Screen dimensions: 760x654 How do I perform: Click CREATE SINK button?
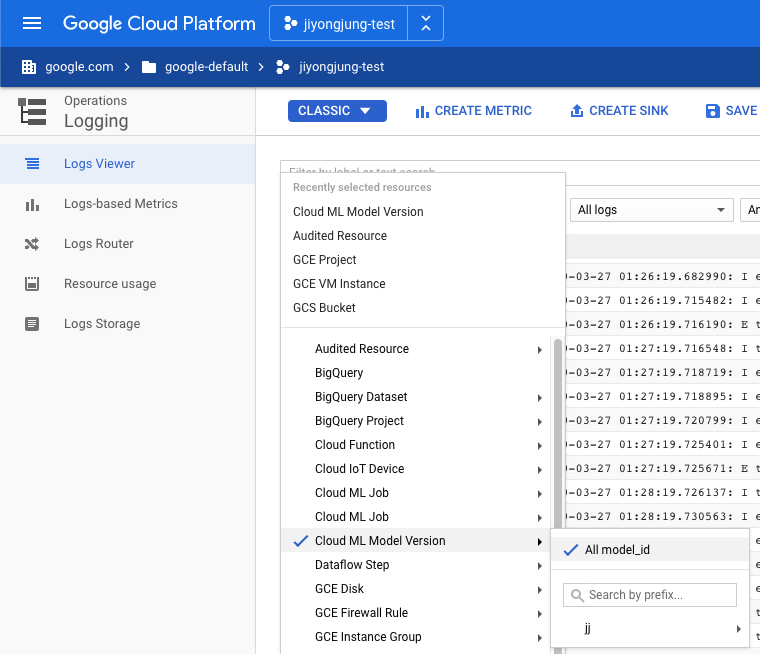(619, 111)
